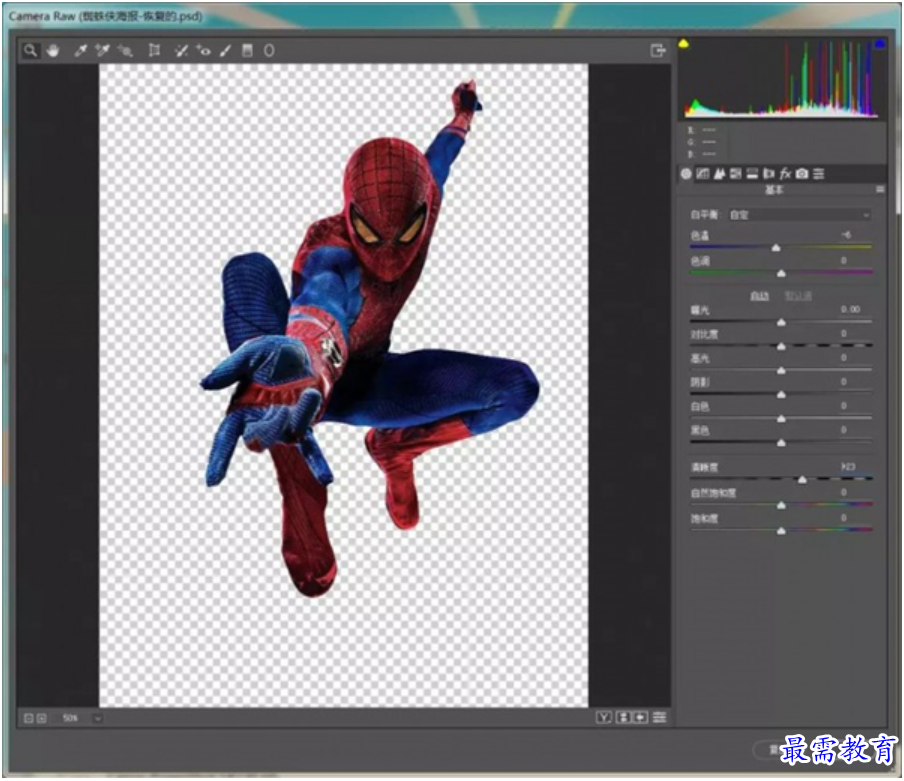This screenshot has height=781, width=904.
Task: Click the 50% zoom level field
Action: coord(70,718)
